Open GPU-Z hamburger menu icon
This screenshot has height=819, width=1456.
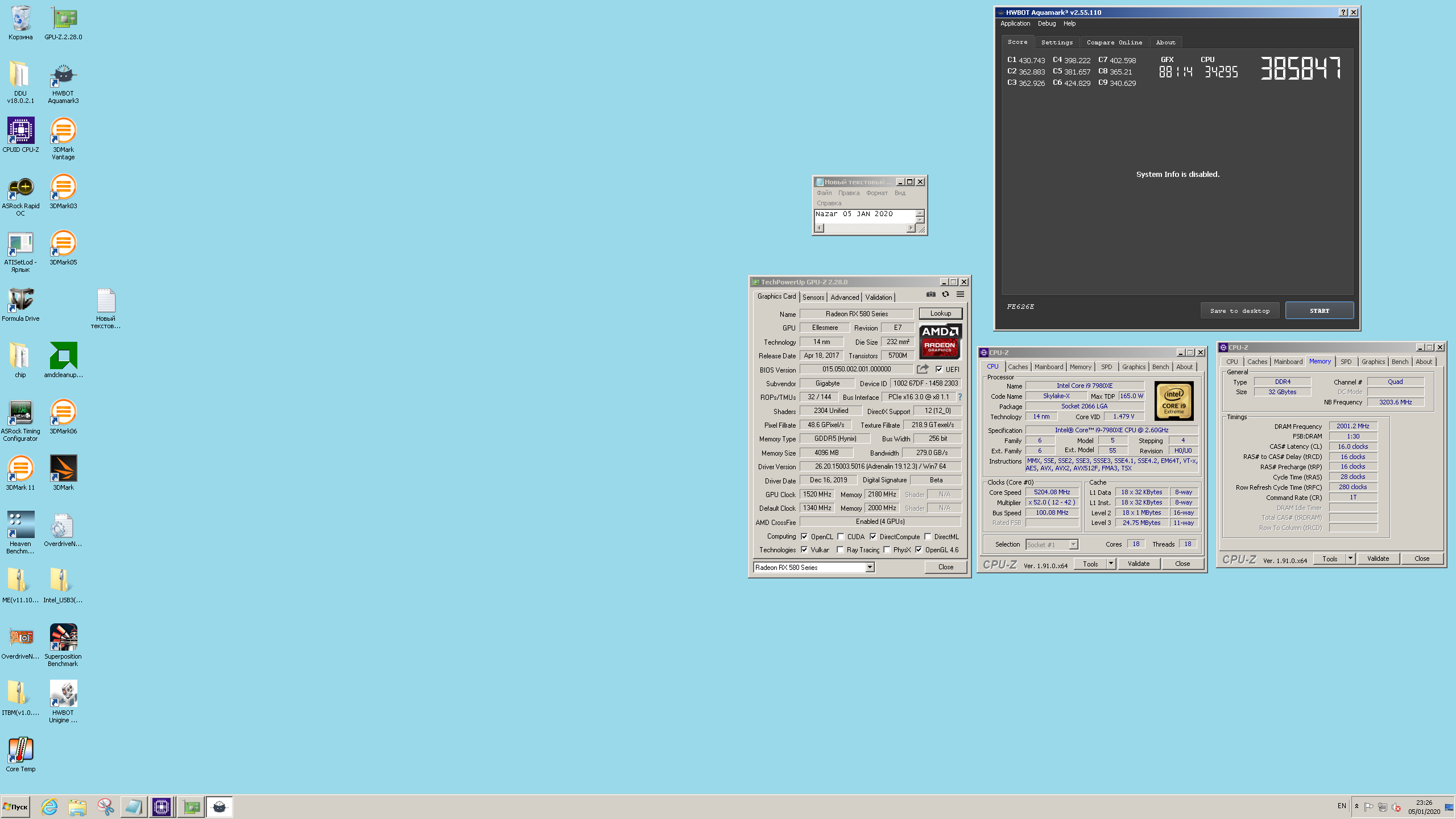(x=960, y=295)
